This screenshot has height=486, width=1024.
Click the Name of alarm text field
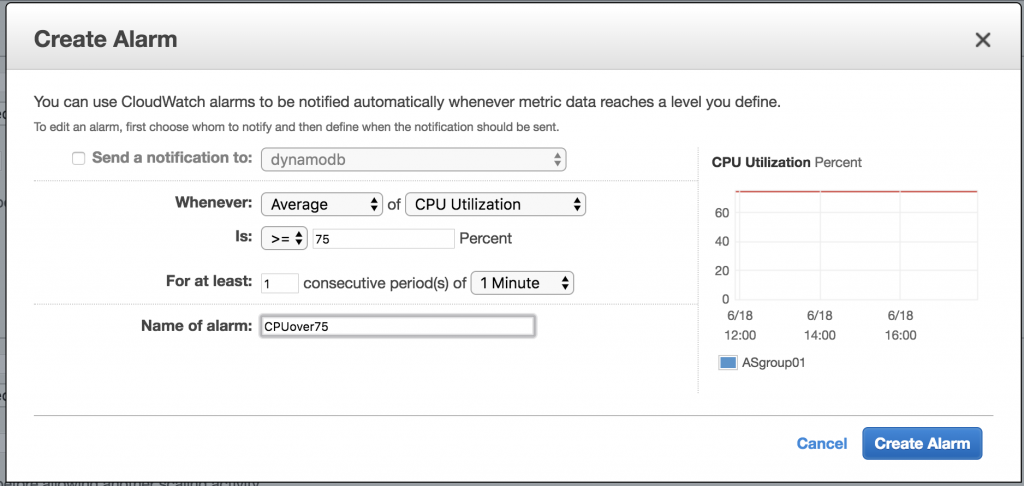click(396, 327)
